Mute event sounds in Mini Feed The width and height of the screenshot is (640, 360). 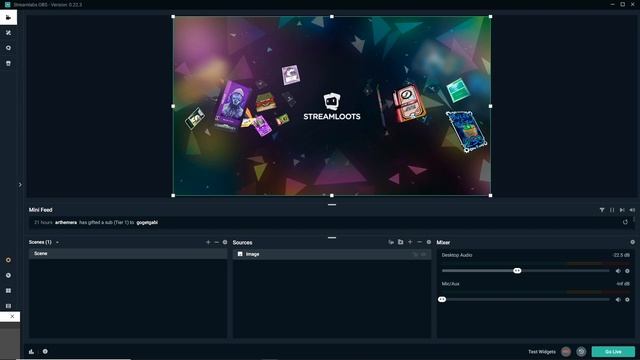(632, 210)
